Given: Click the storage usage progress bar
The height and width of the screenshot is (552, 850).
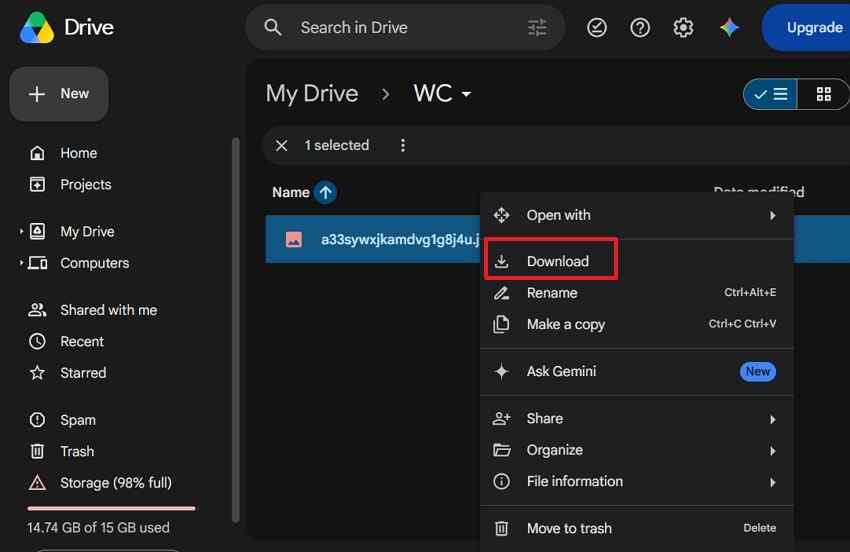Looking at the screenshot, I should pos(111,509).
